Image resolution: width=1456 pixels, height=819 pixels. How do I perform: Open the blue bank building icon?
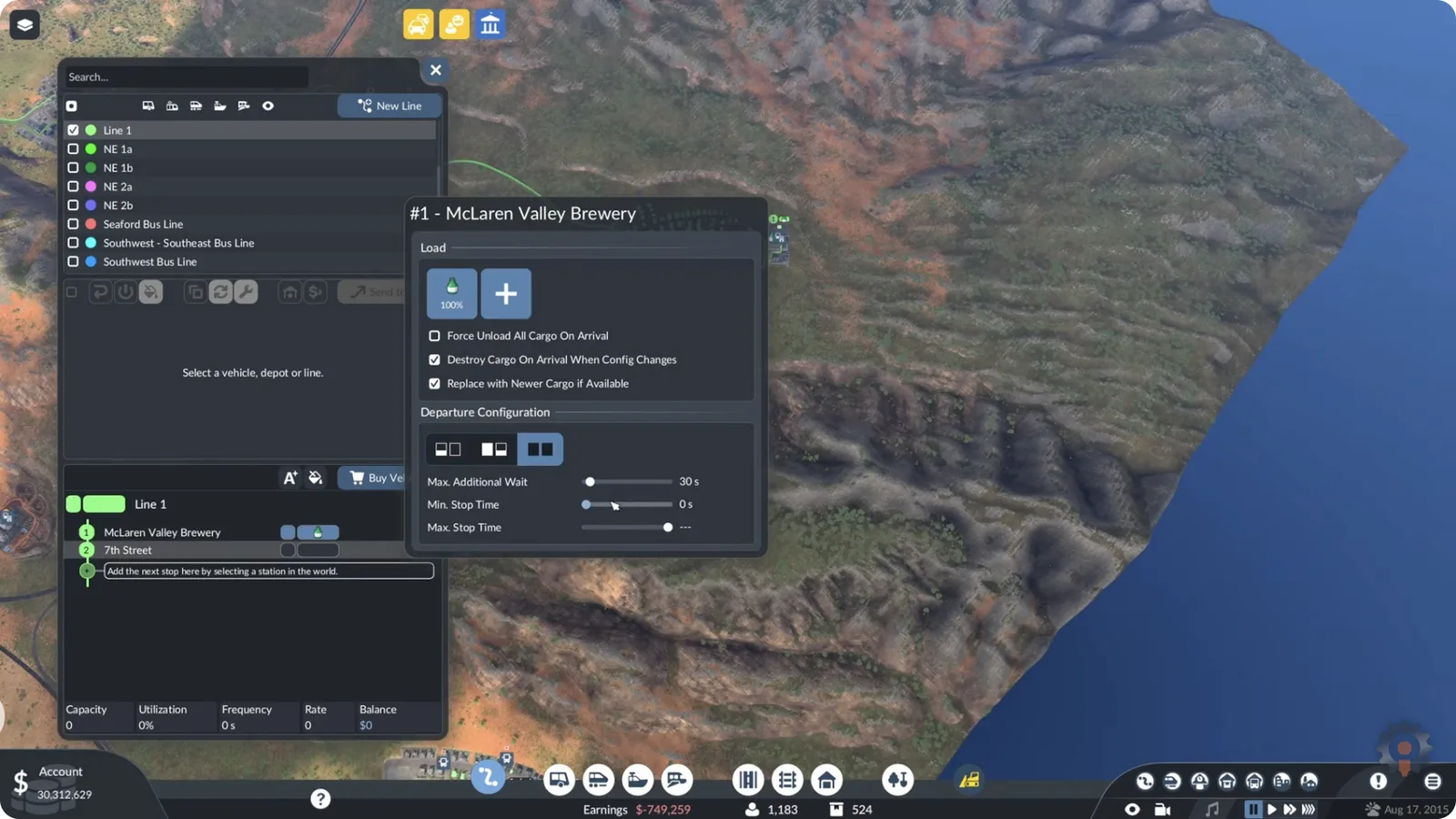tap(490, 24)
